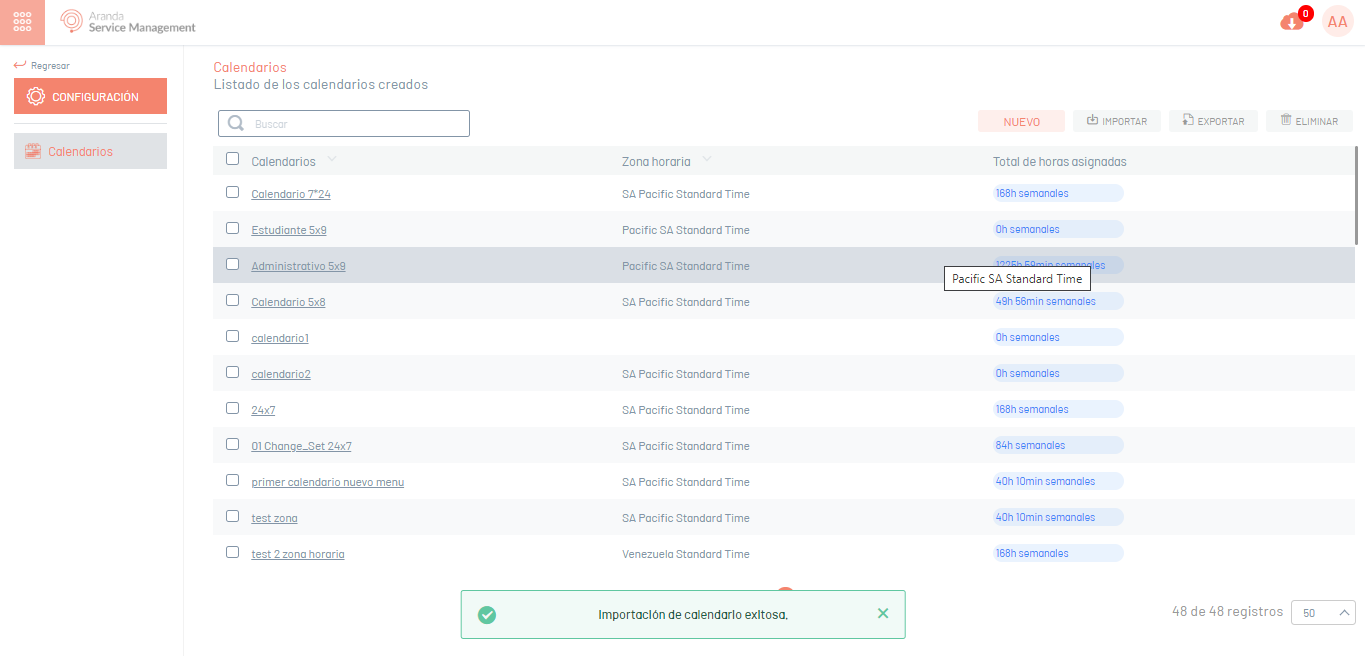This screenshot has height=656, width=1365.
Task: Click the Exportar icon
Action: (x=1188, y=121)
